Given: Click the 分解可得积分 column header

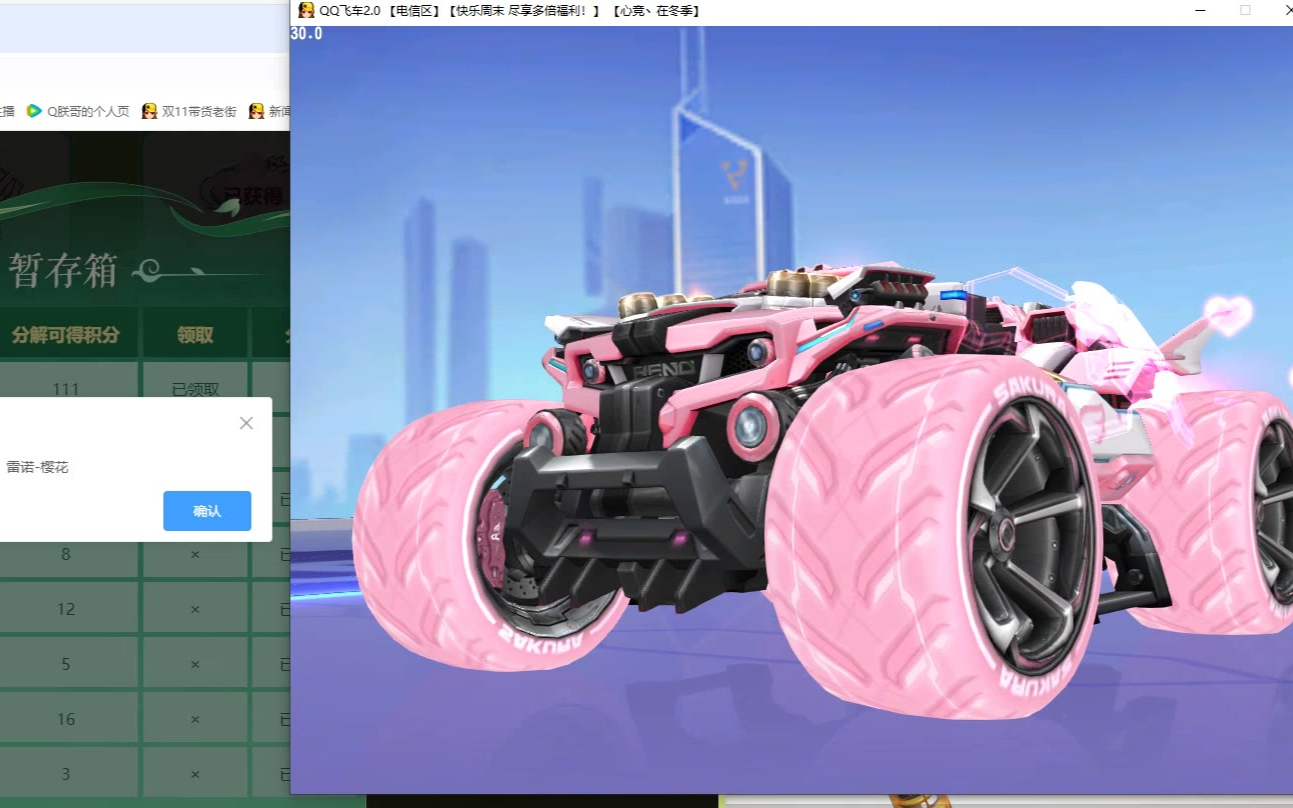Looking at the screenshot, I should tap(66, 335).
